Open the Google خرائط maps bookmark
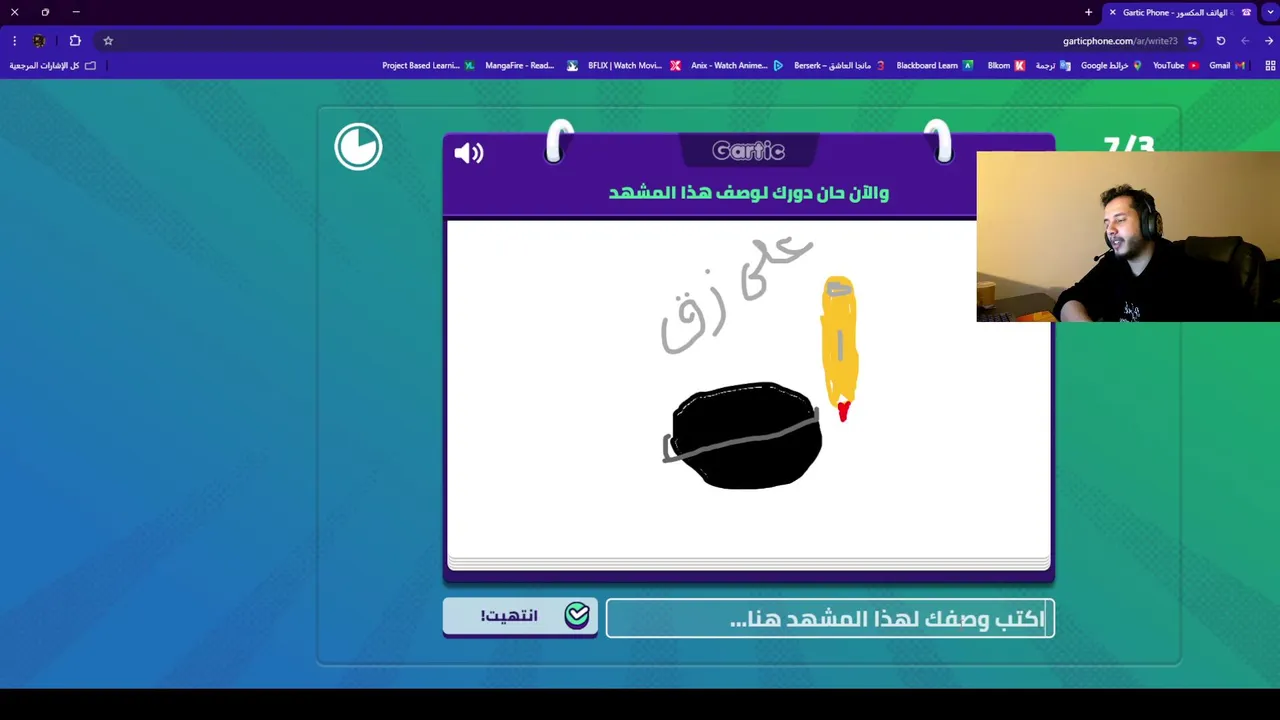The width and height of the screenshot is (1280, 720). [1111, 66]
